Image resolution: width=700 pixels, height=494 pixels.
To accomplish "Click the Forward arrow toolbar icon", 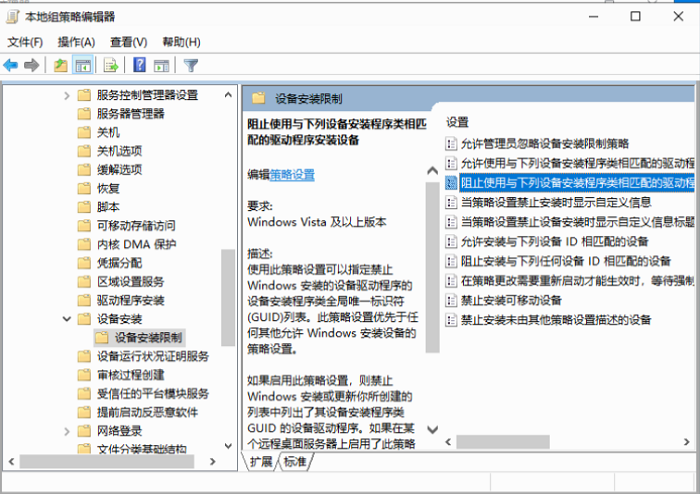I will (32, 65).
